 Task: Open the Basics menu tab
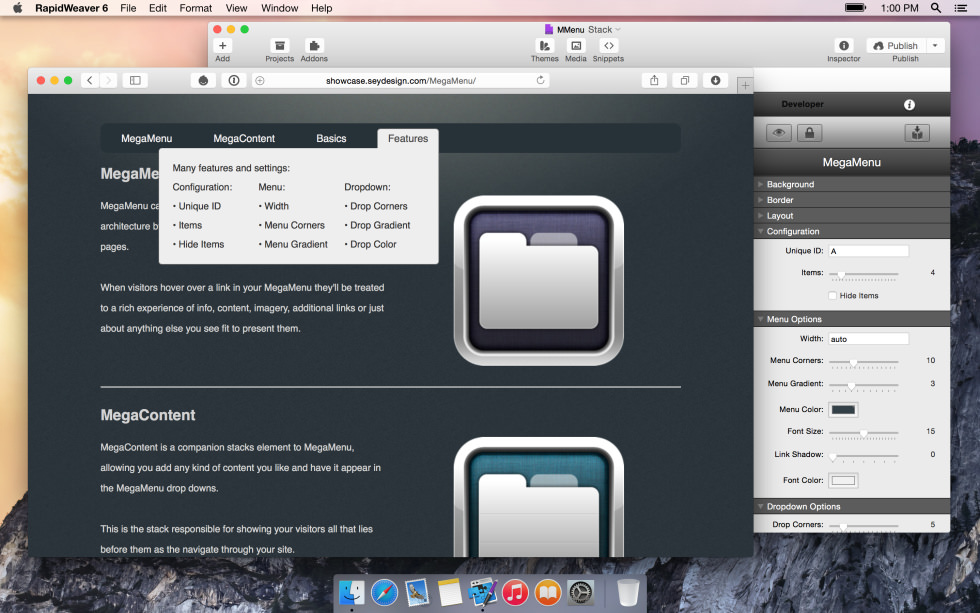[x=331, y=139]
